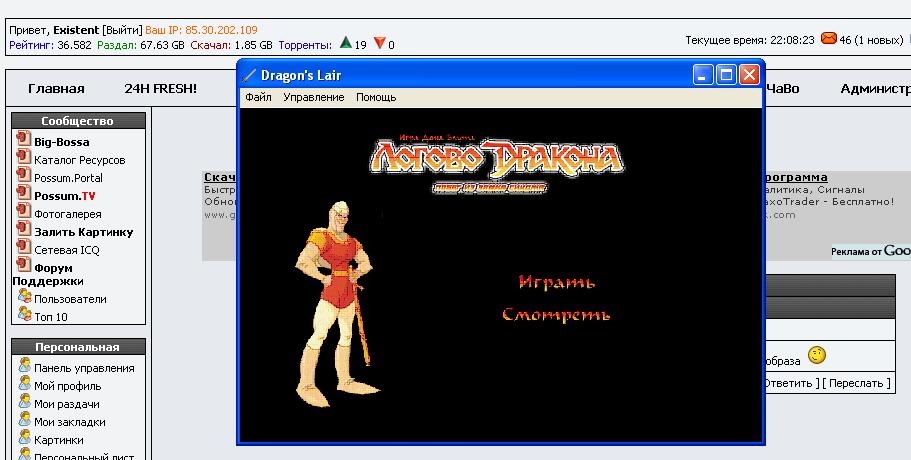This screenshot has width=911, height=460.
Task: Click the icon beside Мой профиль
Action: click(x=24, y=383)
